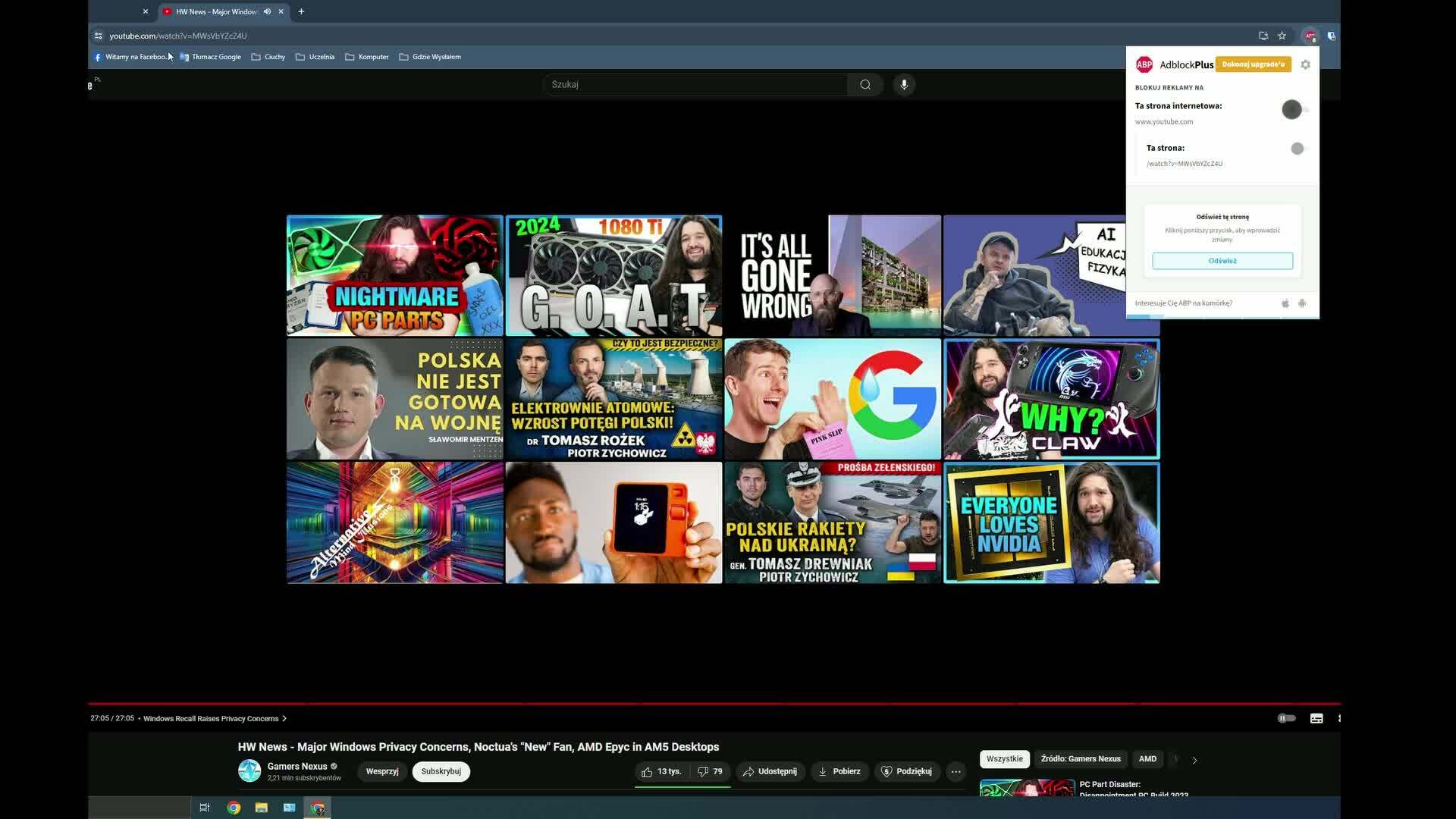Click the Subskrybuj button
Screen dimensions: 1456x819
point(441,771)
